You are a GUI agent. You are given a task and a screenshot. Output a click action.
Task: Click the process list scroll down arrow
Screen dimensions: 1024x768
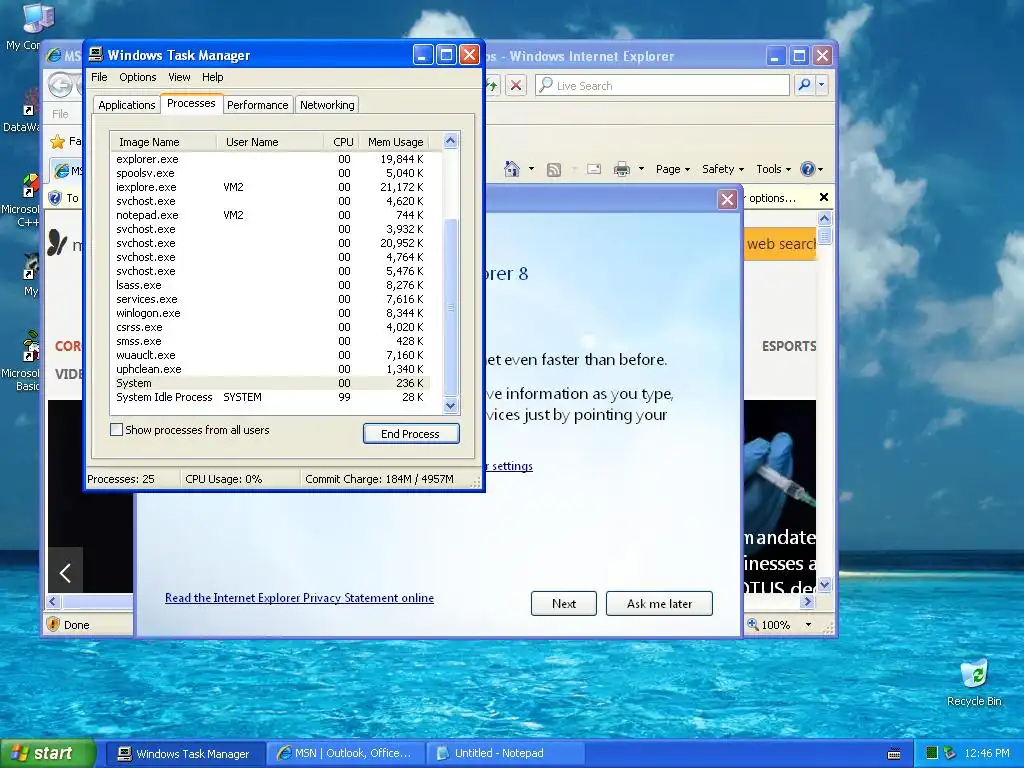click(x=451, y=406)
